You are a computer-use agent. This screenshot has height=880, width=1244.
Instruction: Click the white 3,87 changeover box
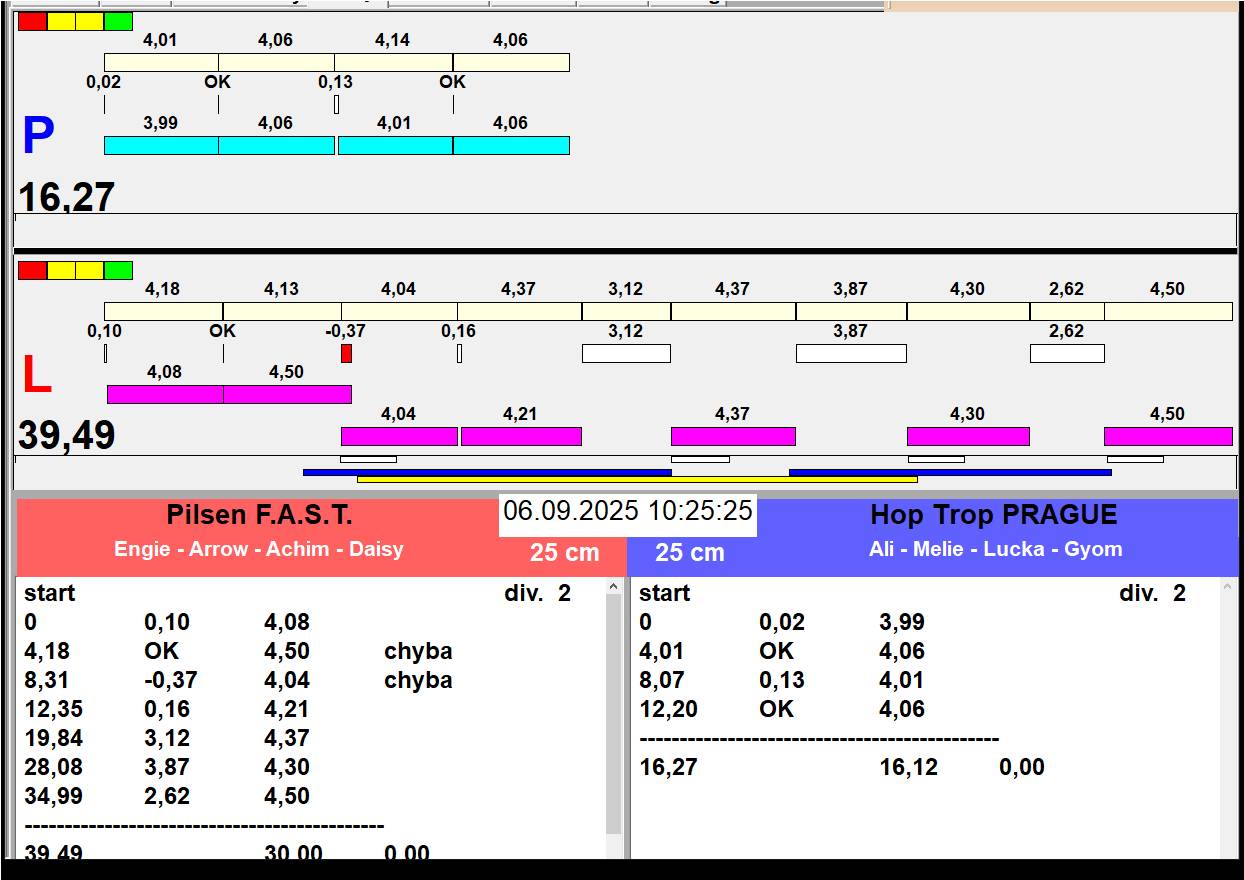[851, 353]
